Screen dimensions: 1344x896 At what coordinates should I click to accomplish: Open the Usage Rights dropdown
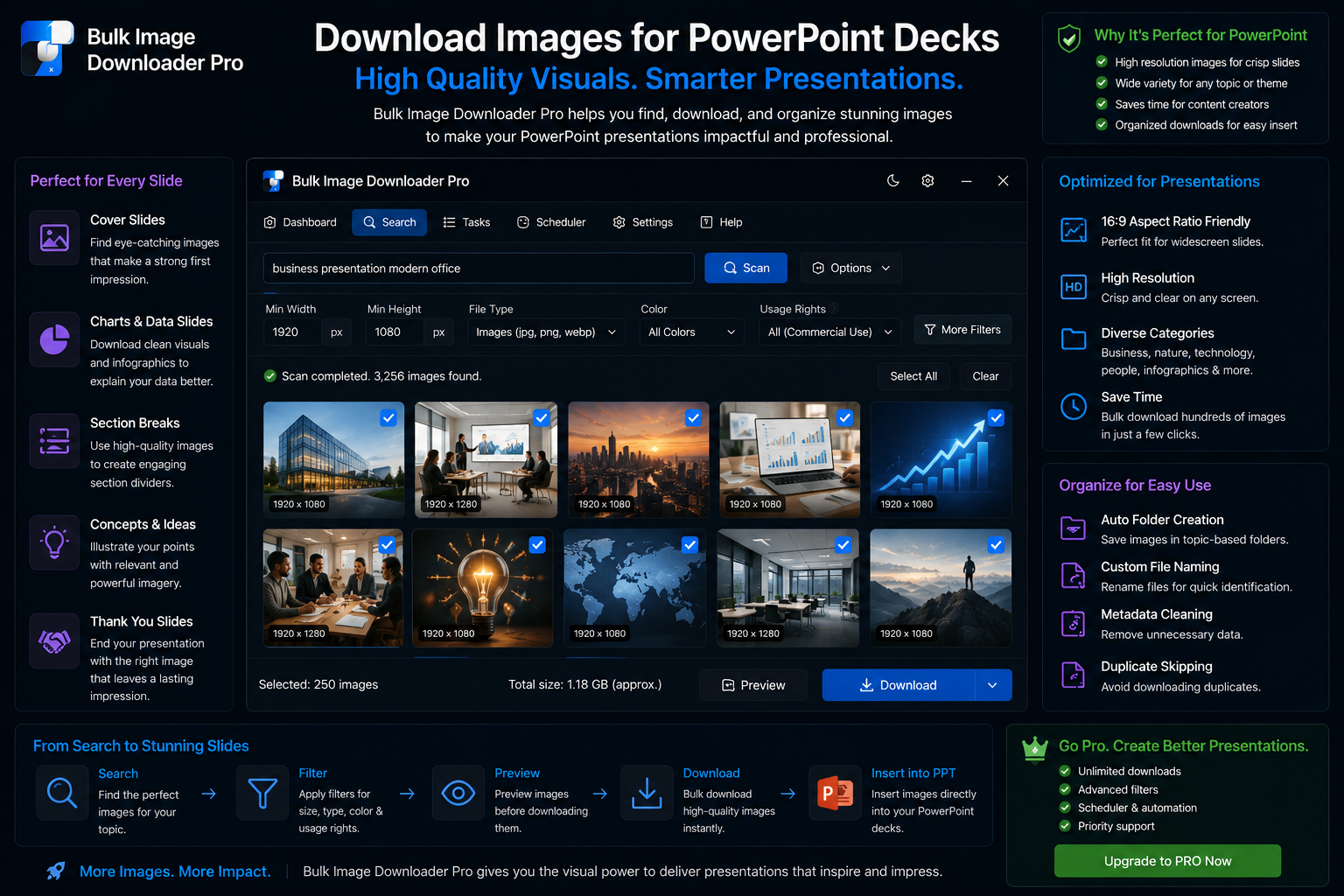(x=829, y=332)
